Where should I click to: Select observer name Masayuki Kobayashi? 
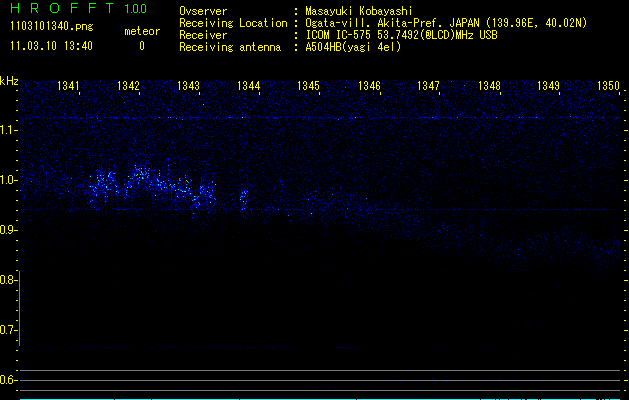click(359, 11)
